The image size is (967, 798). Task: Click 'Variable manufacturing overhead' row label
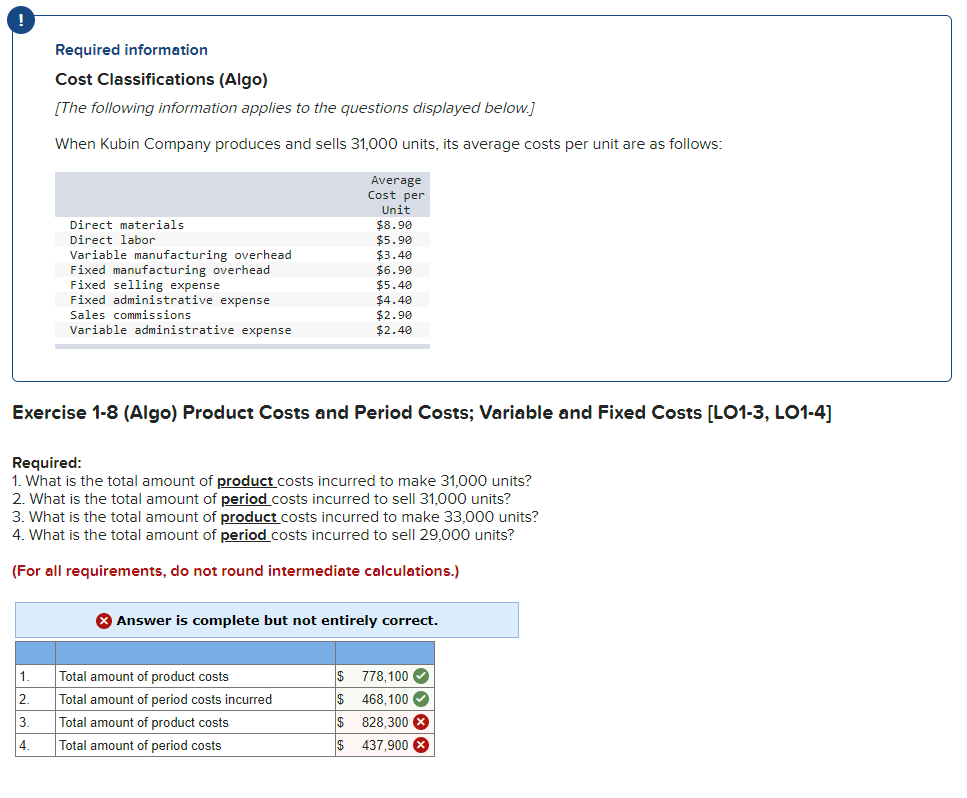tap(181, 255)
